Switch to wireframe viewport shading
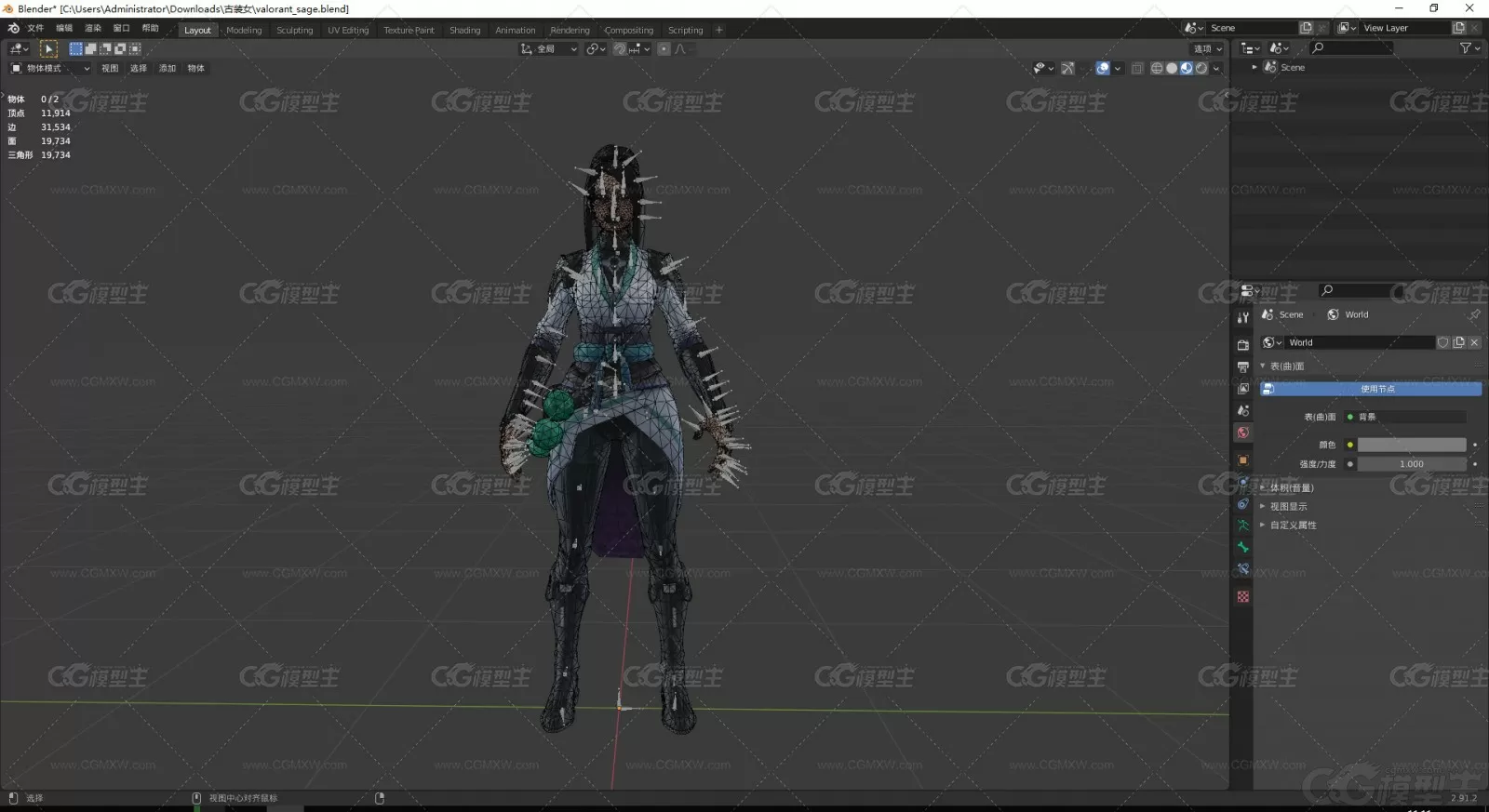1489x812 pixels. 1157,68
